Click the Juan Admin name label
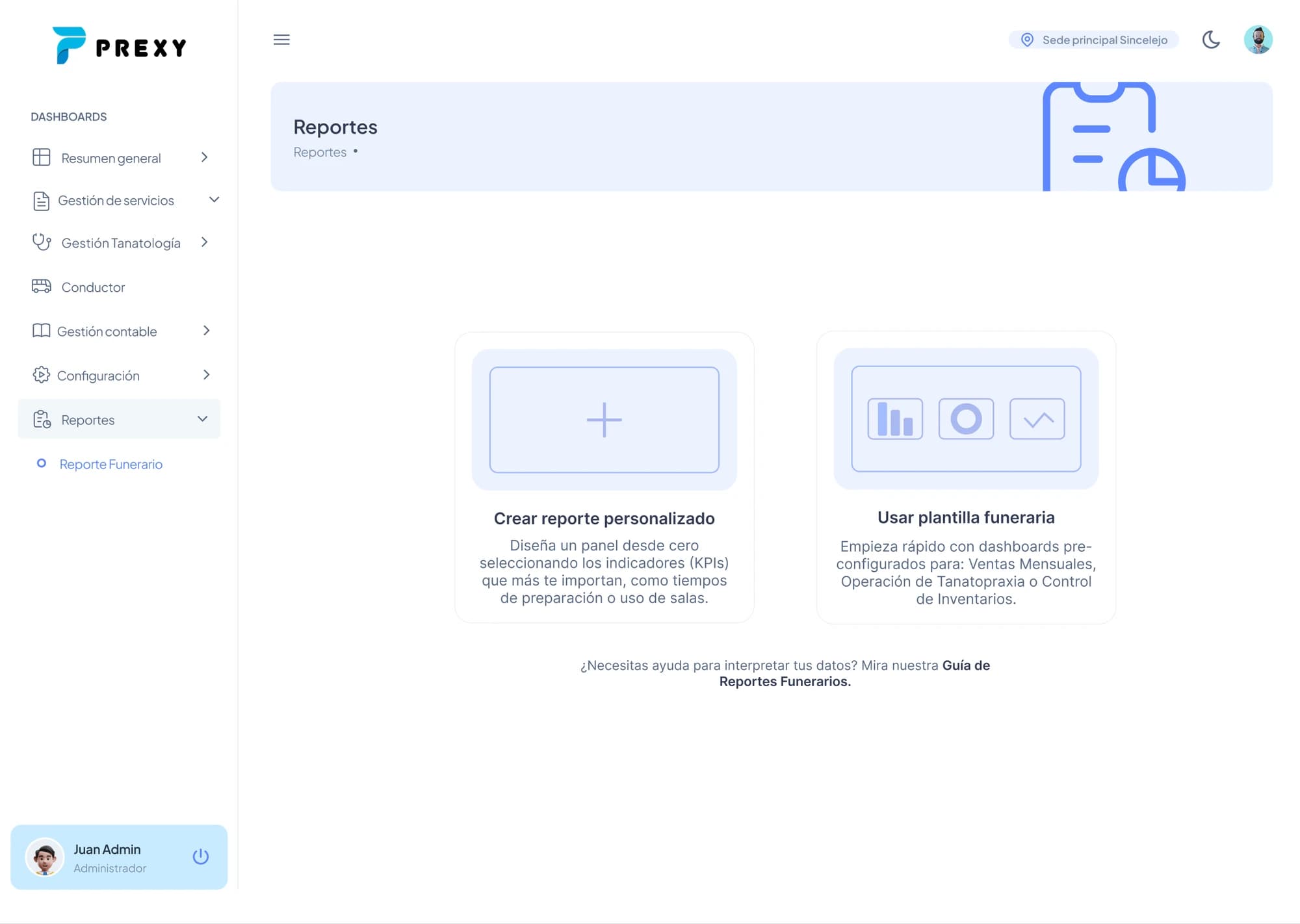 coord(107,849)
